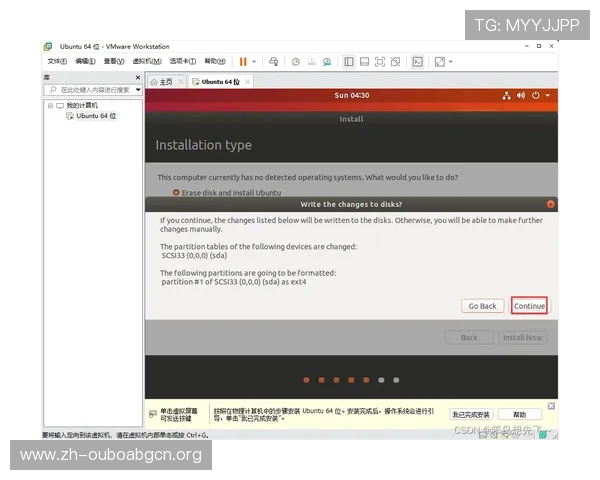600x480 pixels.
Task: Click the 我已完成安装 button
Action: pos(470,414)
